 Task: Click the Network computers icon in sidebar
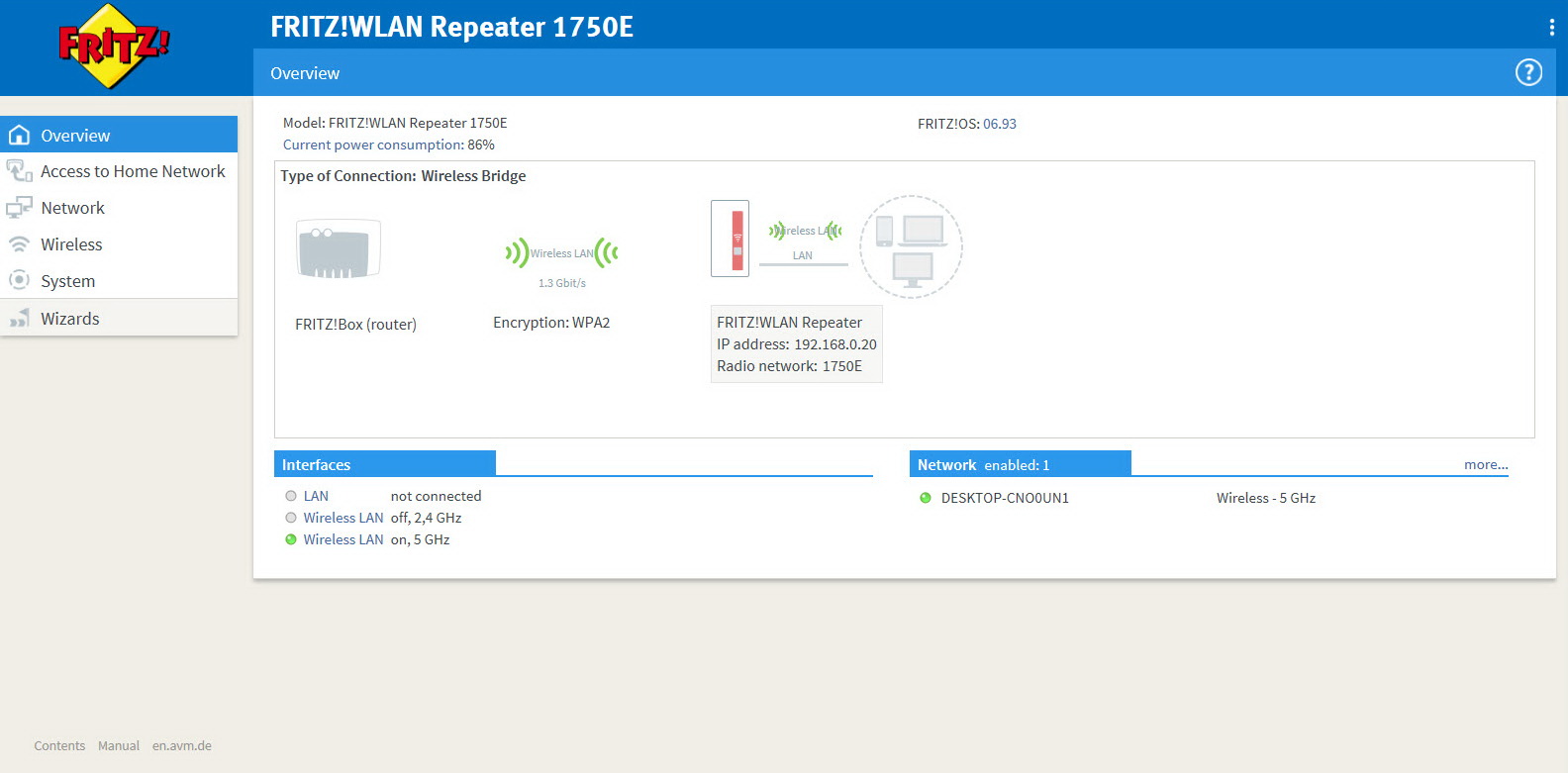tap(19, 208)
